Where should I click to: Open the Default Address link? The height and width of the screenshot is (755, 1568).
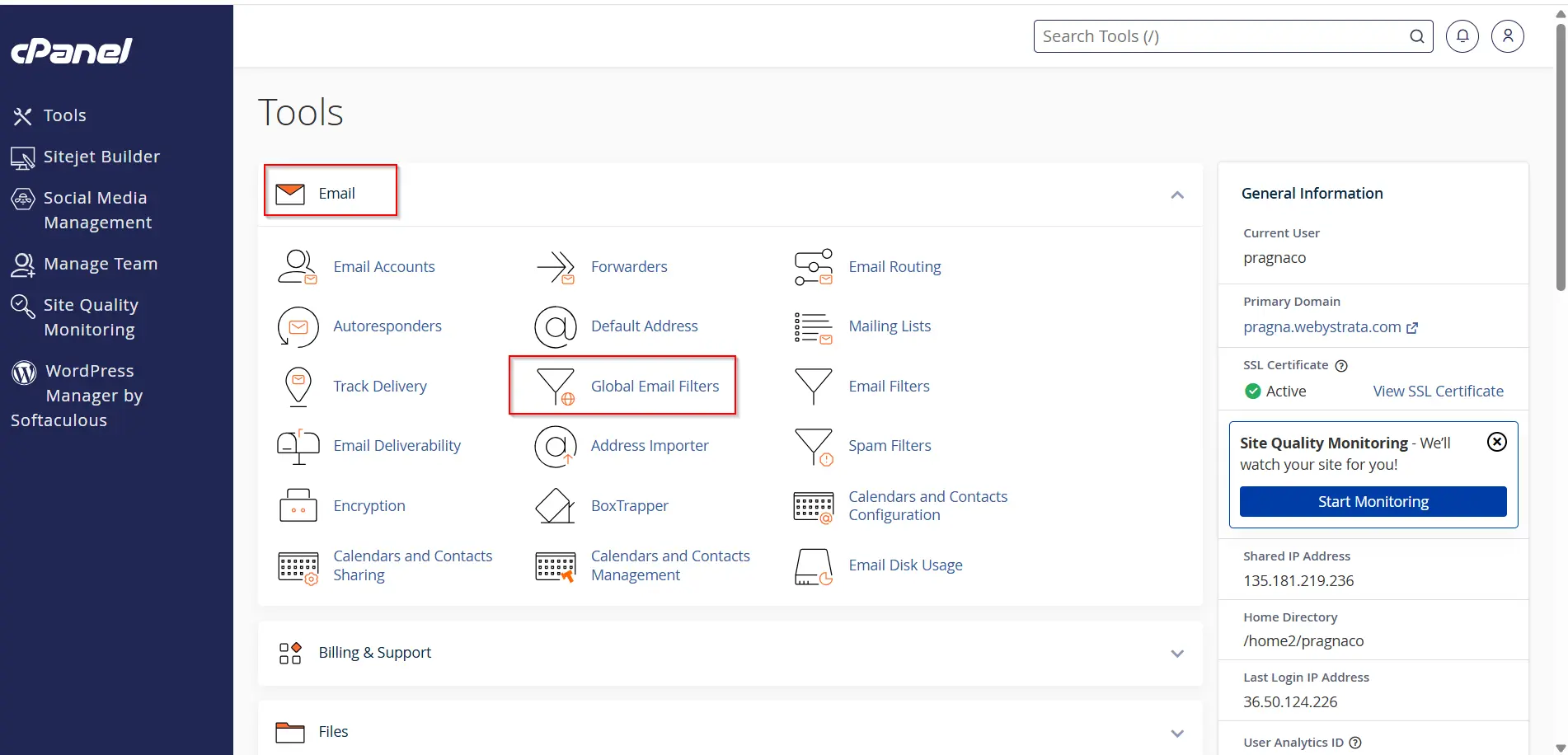click(x=644, y=326)
